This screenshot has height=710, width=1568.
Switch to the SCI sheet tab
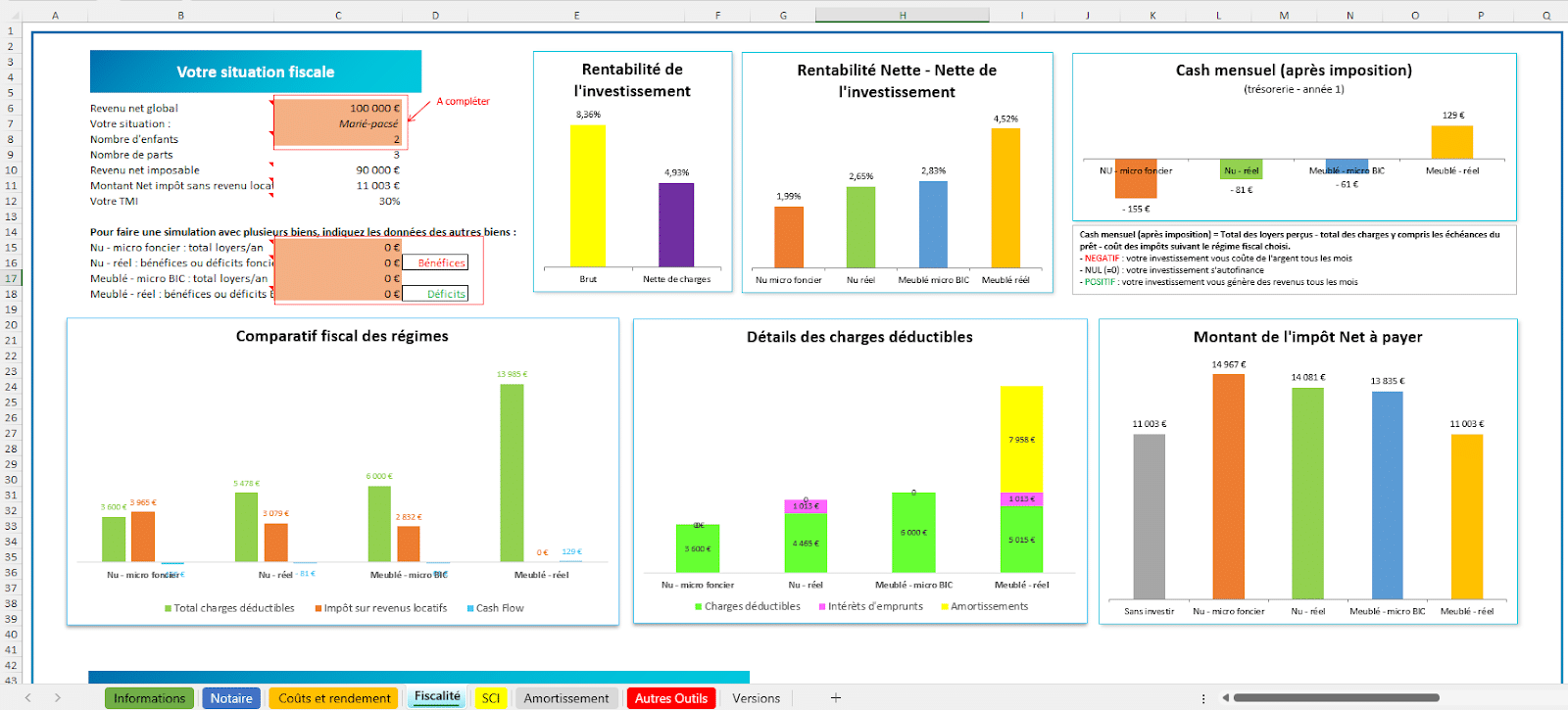coord(491,698)
